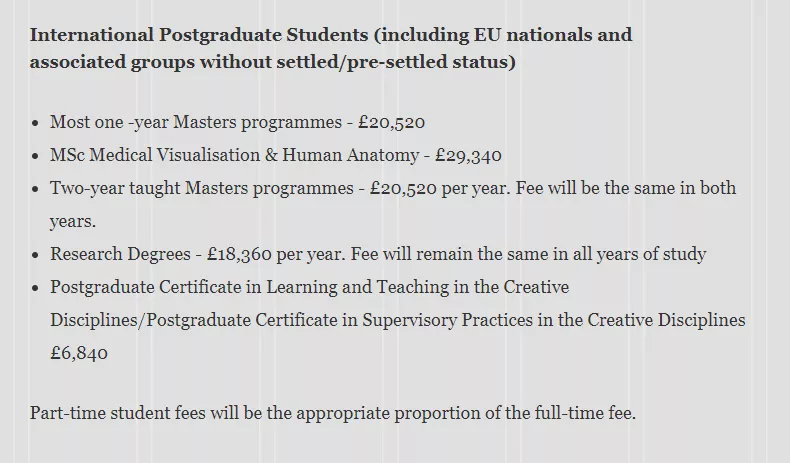Click the 'Part-time student fees' sentence
This screenshot has width=790, height=463.
pos(333,413)
